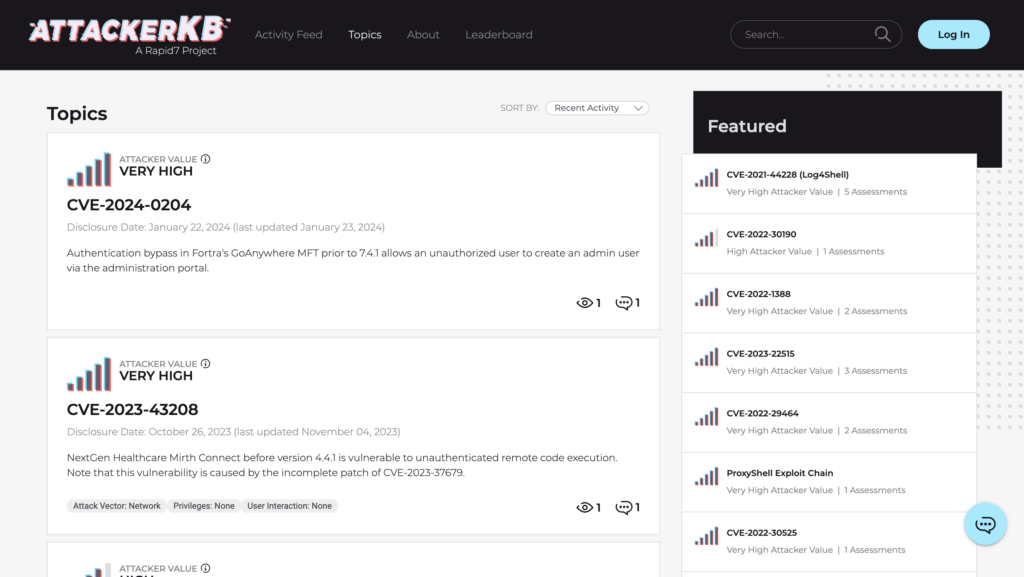This screenshot has height=577, width=1024.
Task: Go to the Topics nav item
Action: pyautogui.click(x=364, y=35)
